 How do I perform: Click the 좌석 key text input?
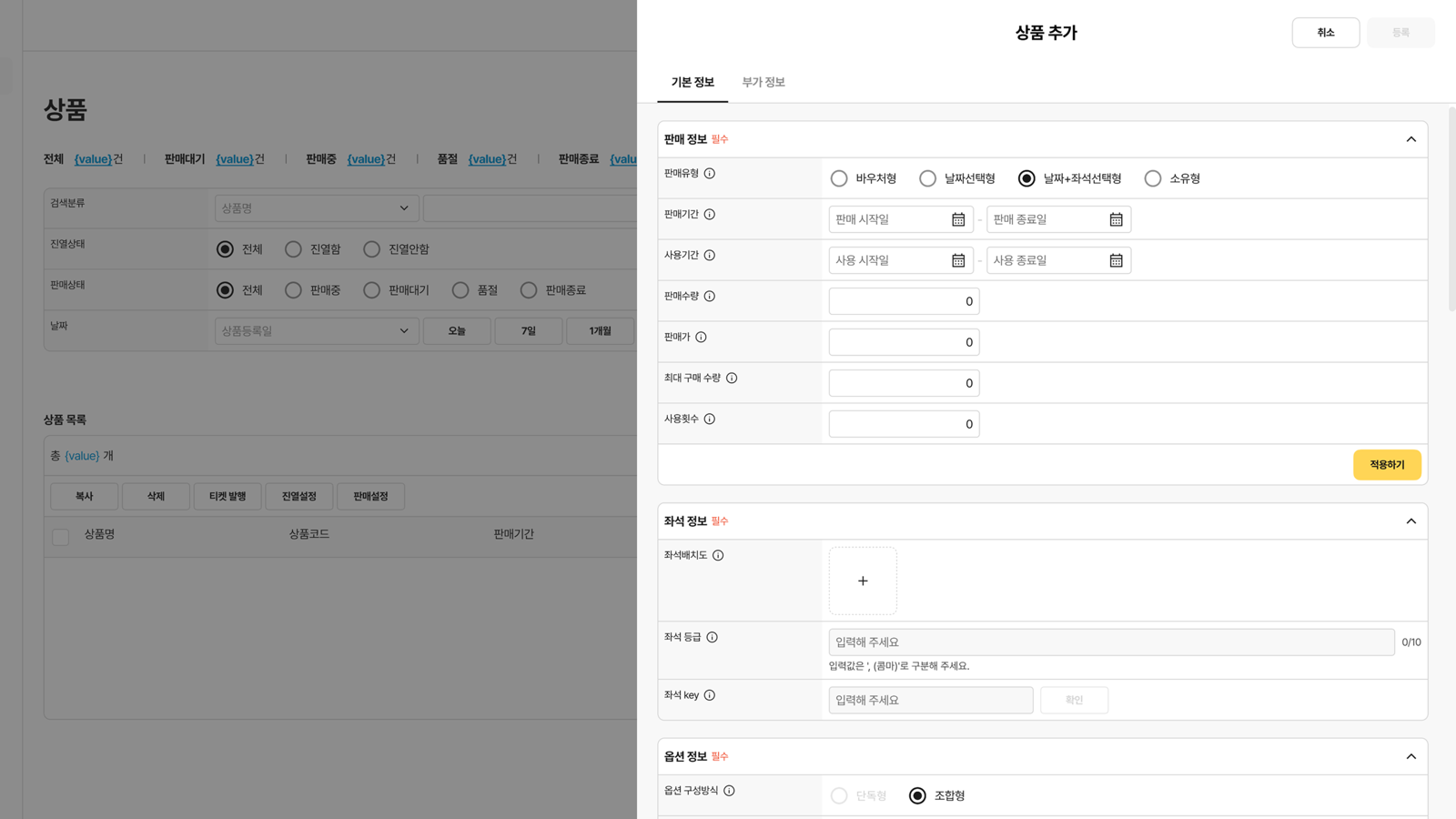tap(931, 700)
